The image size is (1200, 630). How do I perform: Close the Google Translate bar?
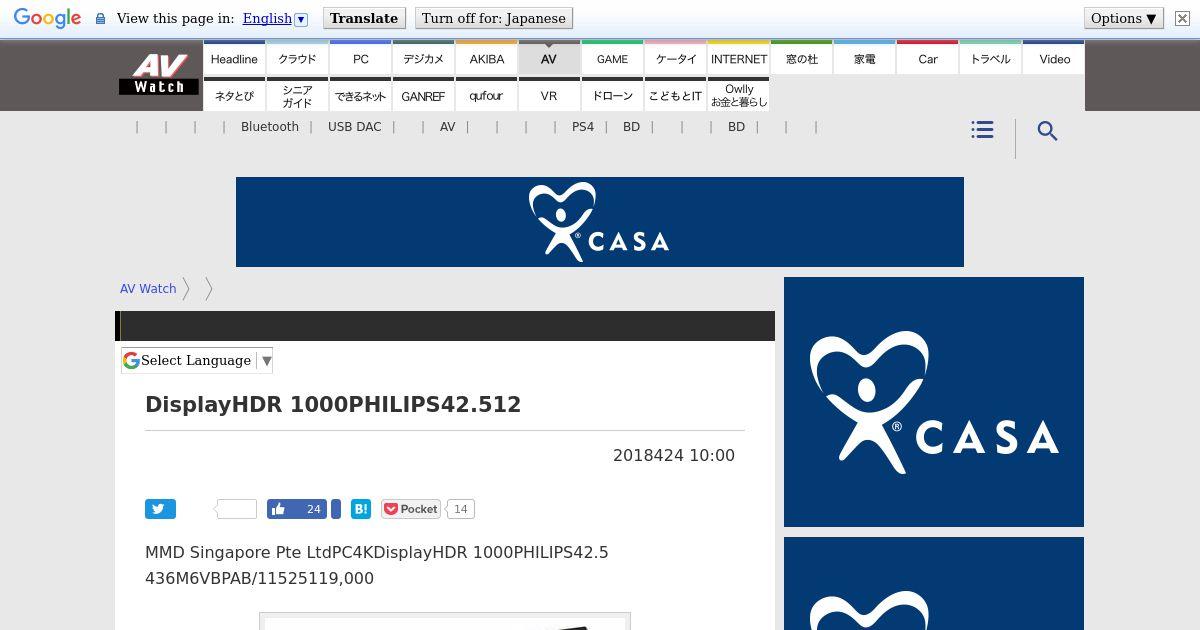pyautogui.click(x=1182, y=18)
